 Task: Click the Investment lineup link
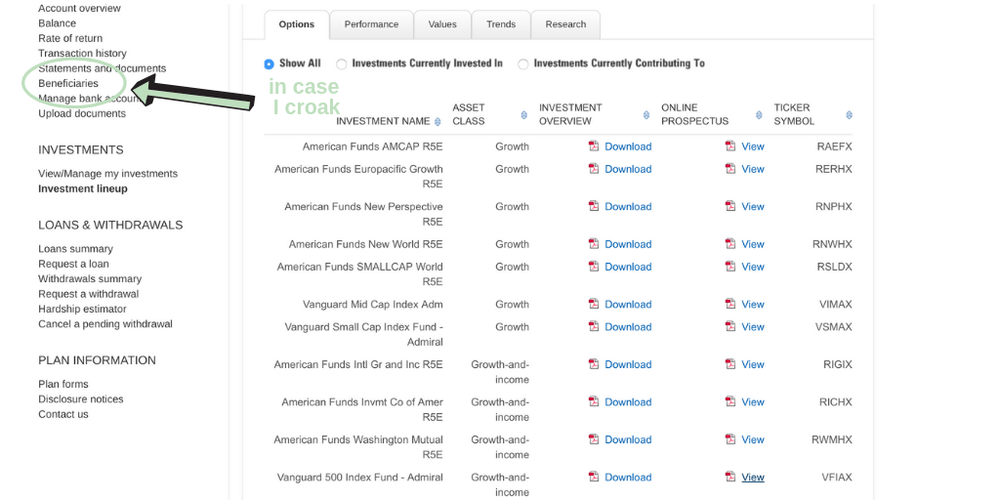pos(83,188)
